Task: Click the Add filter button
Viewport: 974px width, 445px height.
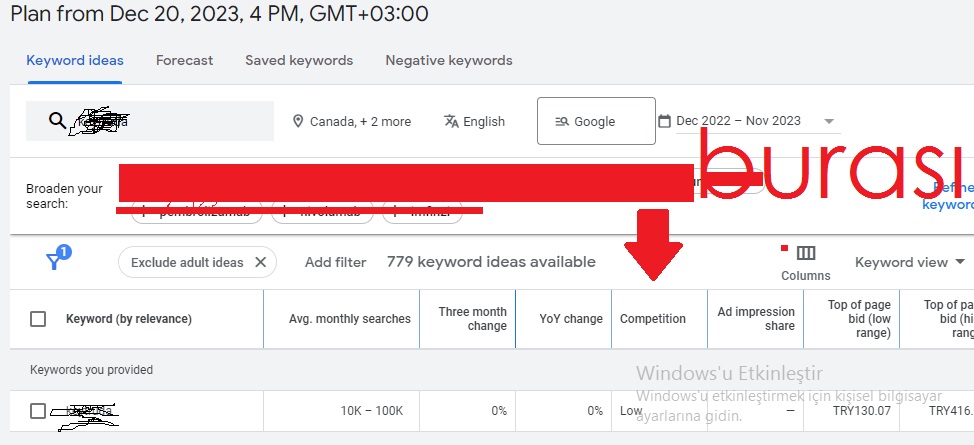Action: point(335,262)
